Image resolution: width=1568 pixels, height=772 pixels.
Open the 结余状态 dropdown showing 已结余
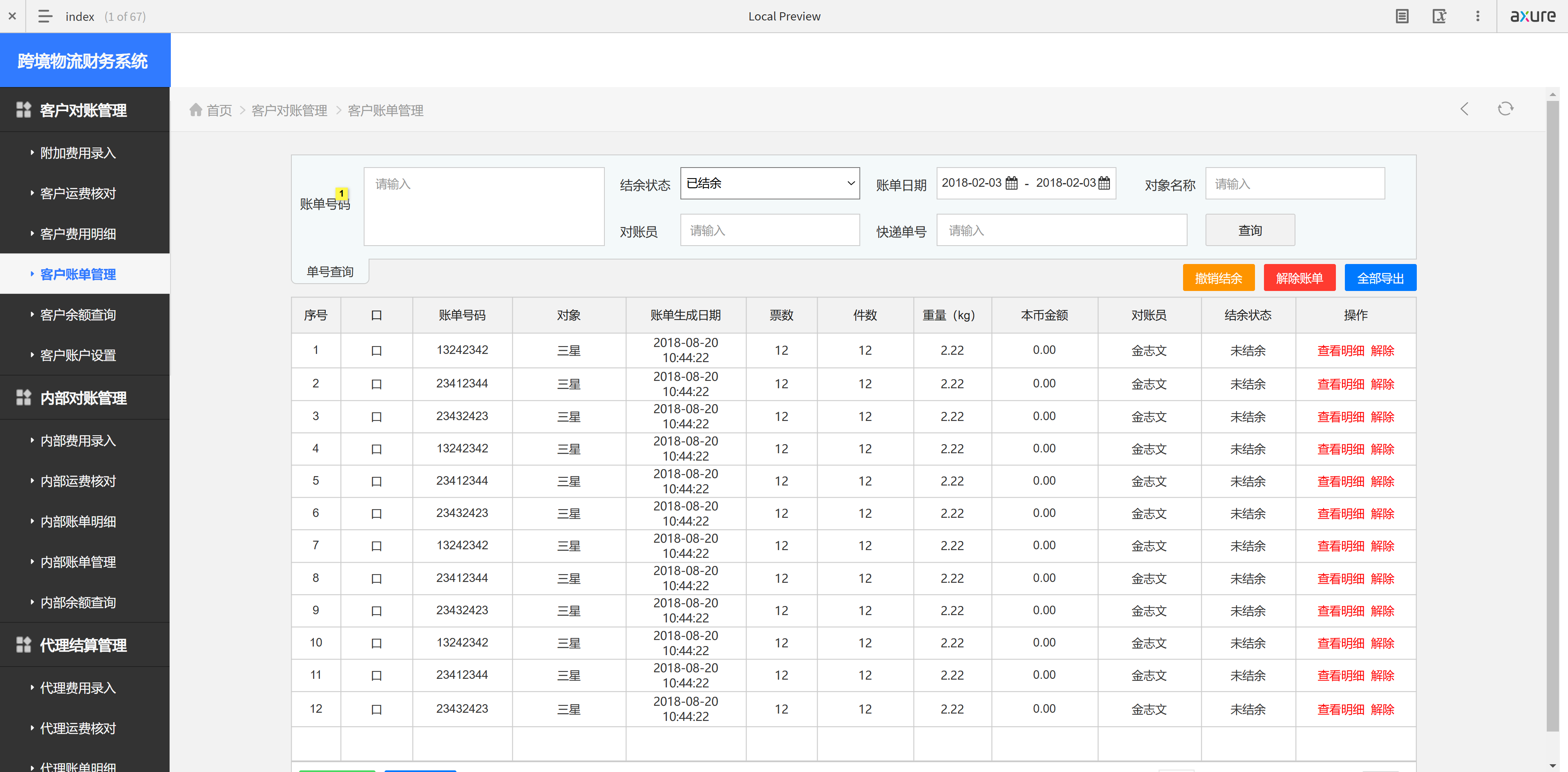[769, 183]
